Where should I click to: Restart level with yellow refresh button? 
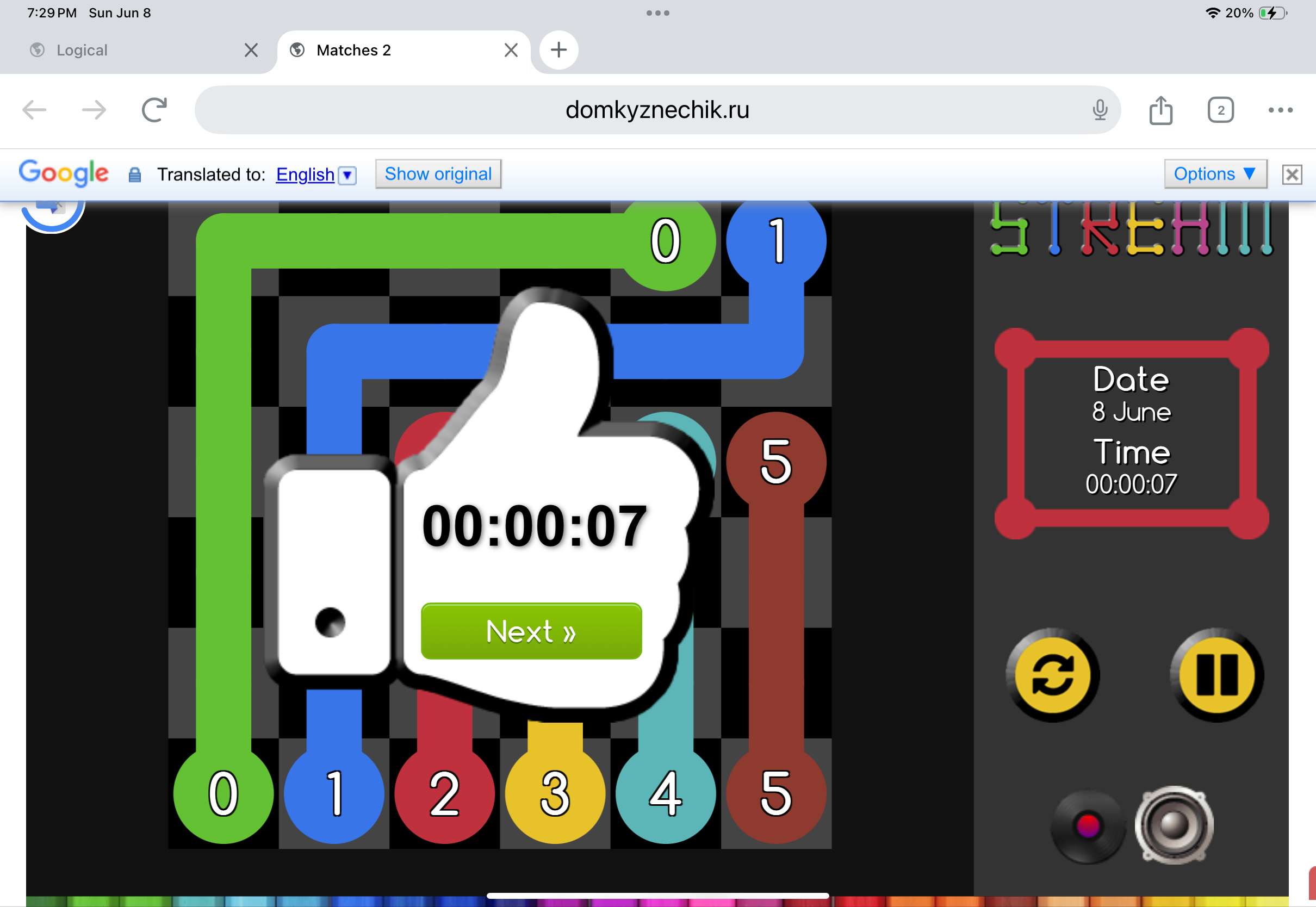click(x=1052, y=675)
